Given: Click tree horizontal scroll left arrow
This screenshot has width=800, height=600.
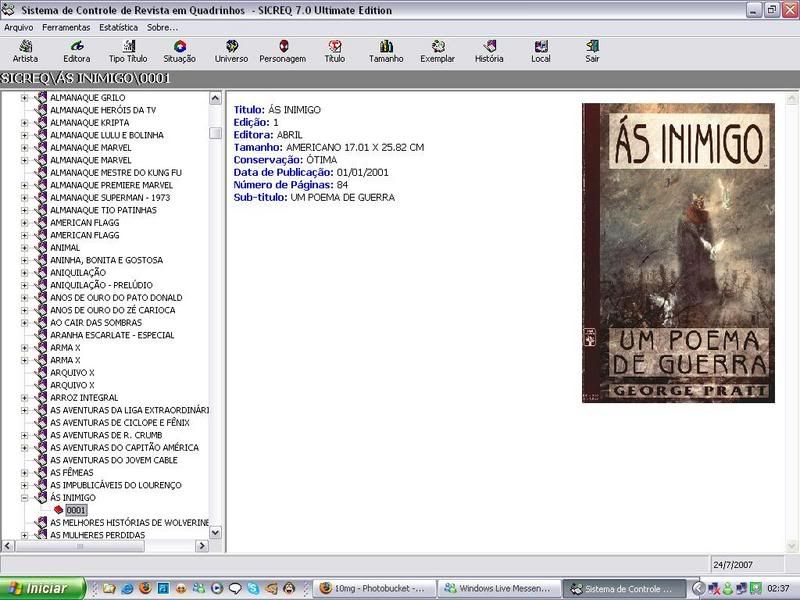Looking at the screenshot, I should [7, 545].
